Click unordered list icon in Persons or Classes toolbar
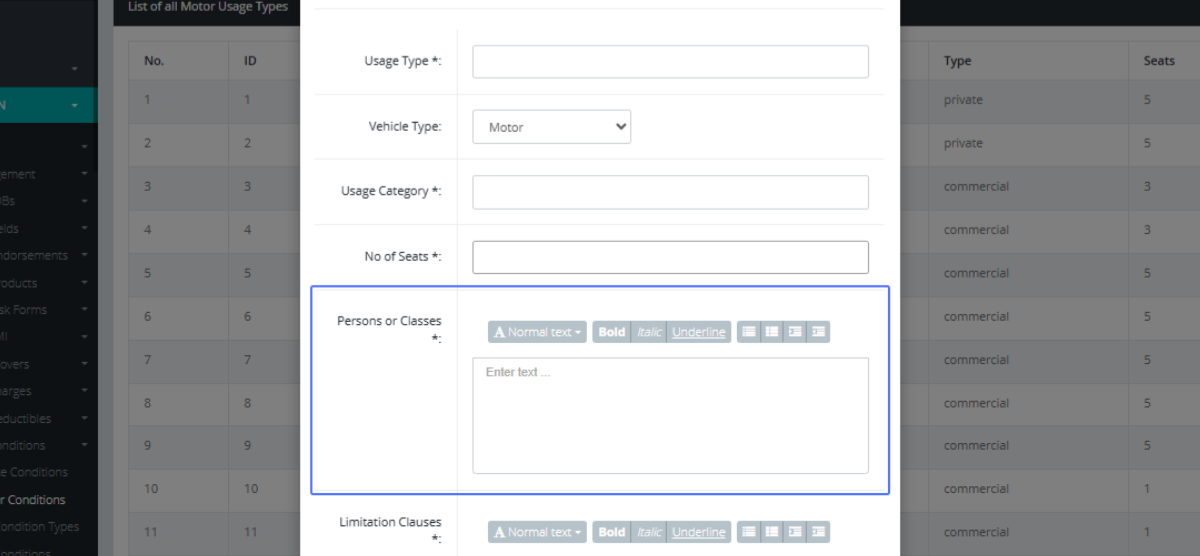Screen dimensions: 1200x556 [749, 332]
